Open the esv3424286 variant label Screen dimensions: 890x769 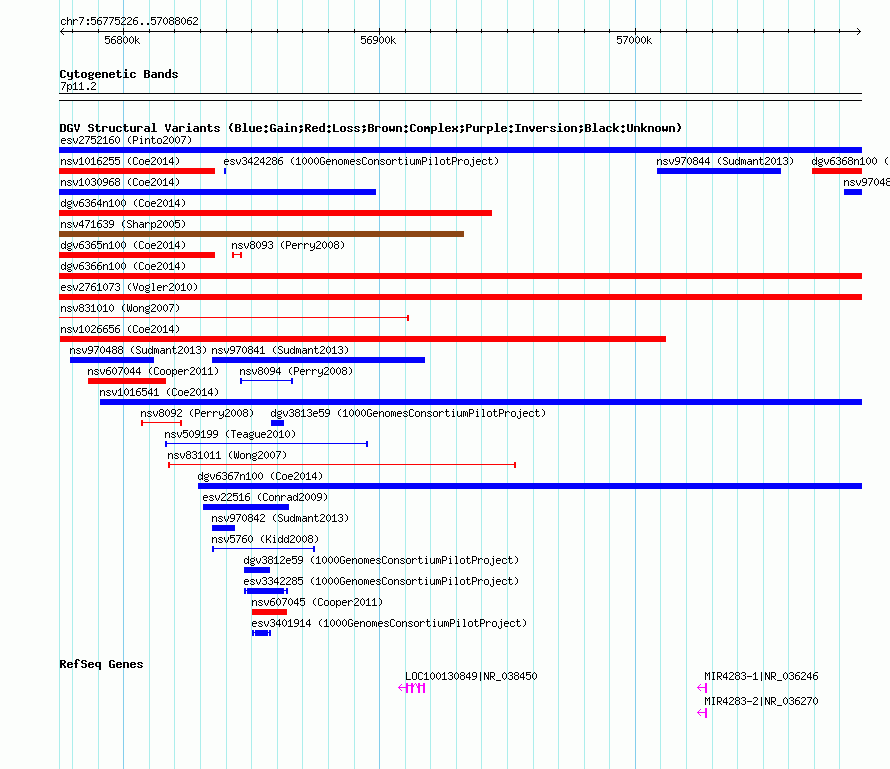pos(361,161)
